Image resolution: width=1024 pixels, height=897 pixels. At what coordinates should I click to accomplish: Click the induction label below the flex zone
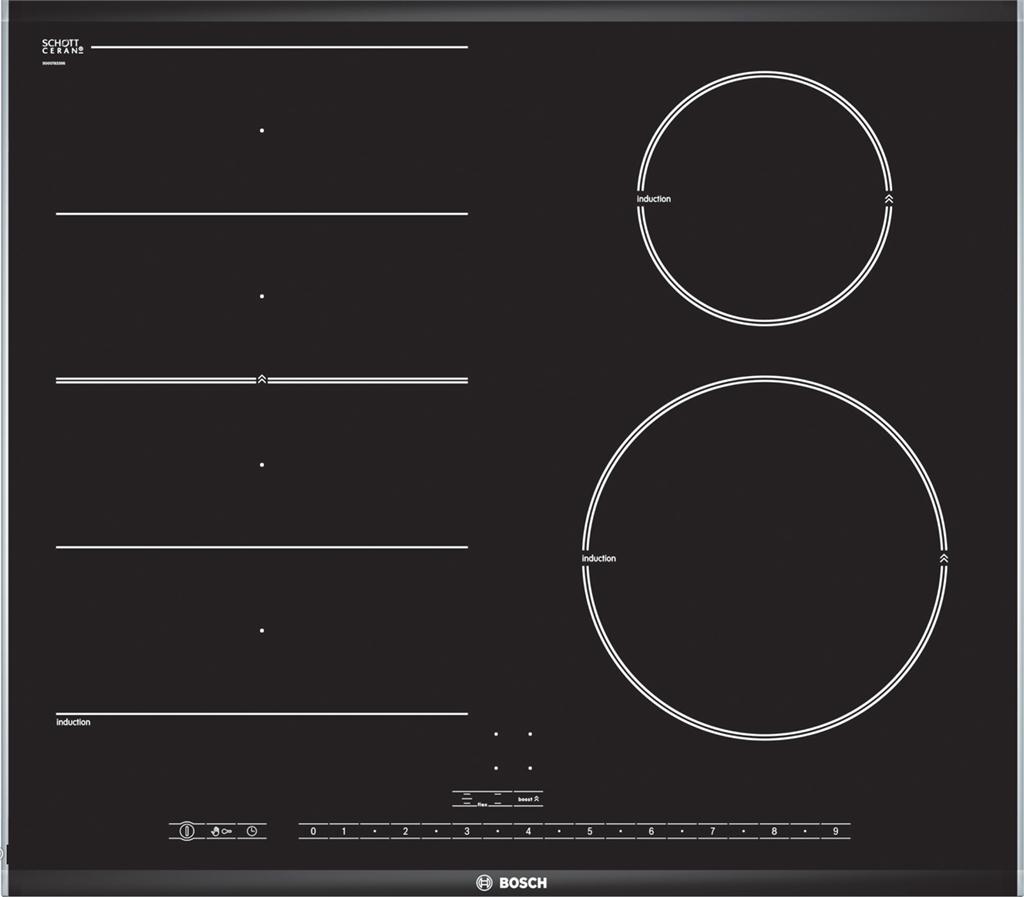pyautogui.click(x=73, y=722)
